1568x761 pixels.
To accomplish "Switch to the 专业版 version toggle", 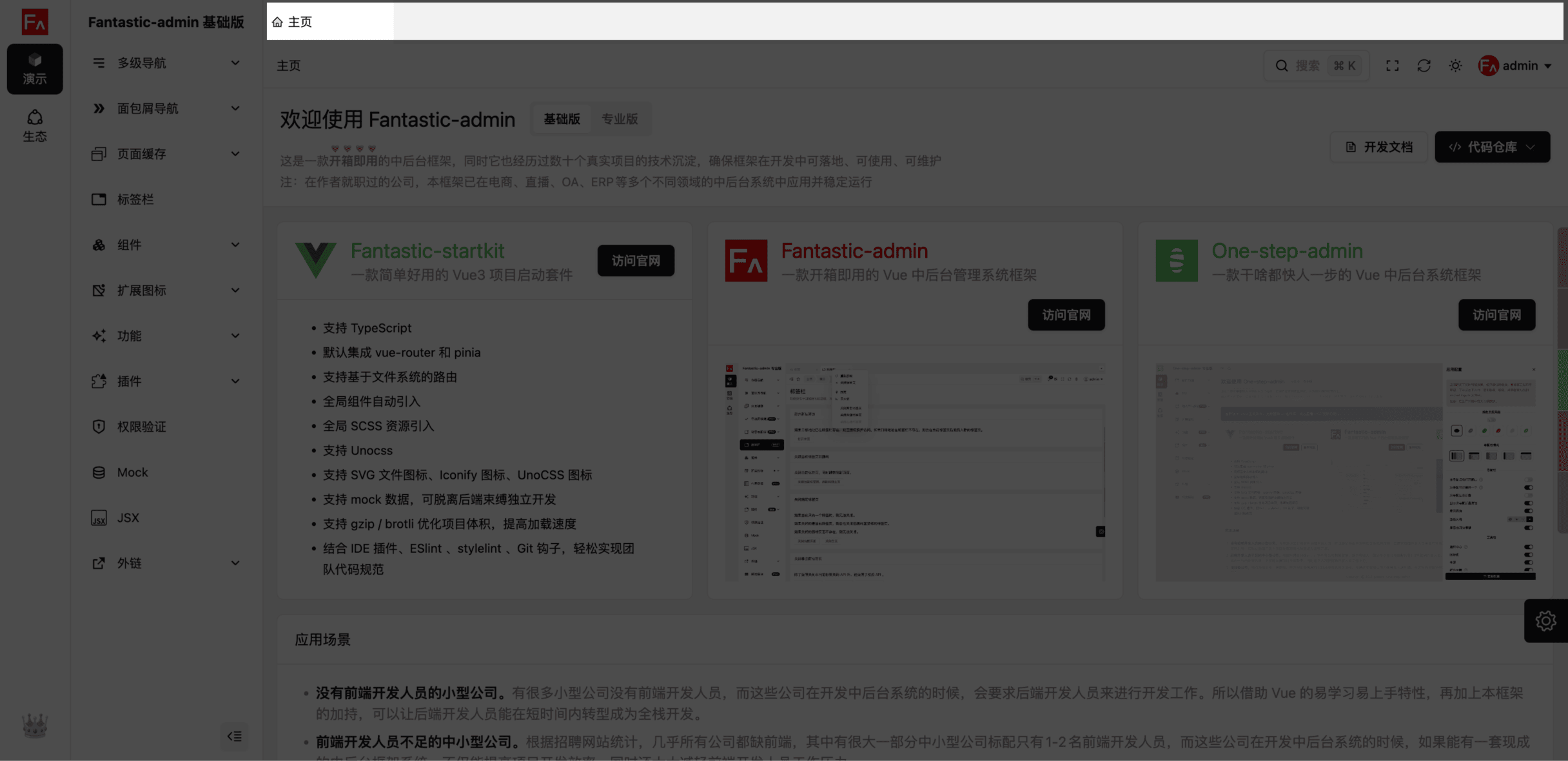I will [620, 119].
